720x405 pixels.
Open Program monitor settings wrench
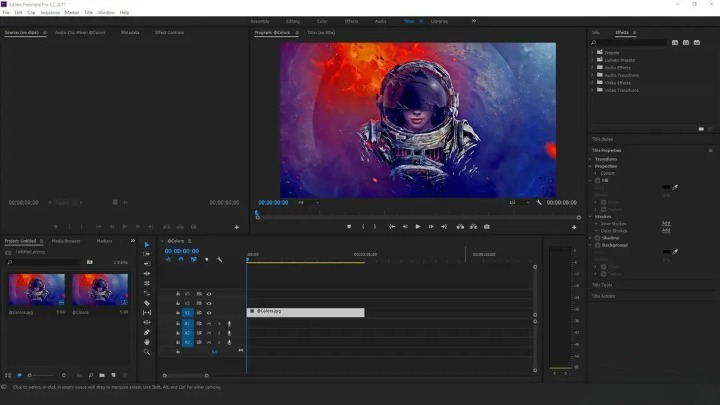click(x=539, y=202)
